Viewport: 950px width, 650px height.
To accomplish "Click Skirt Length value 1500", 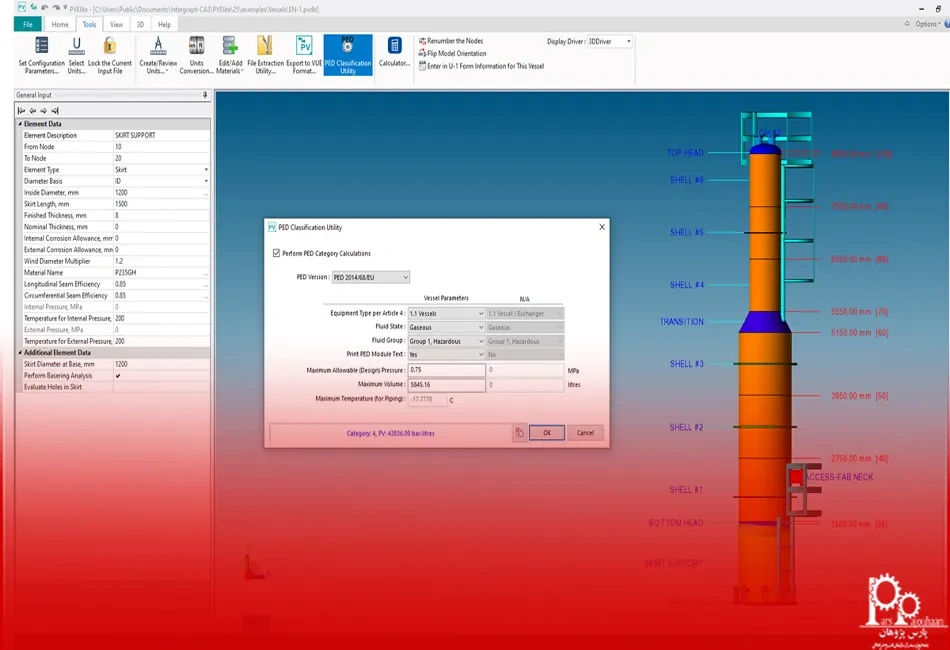I will [x=121, y=204].
